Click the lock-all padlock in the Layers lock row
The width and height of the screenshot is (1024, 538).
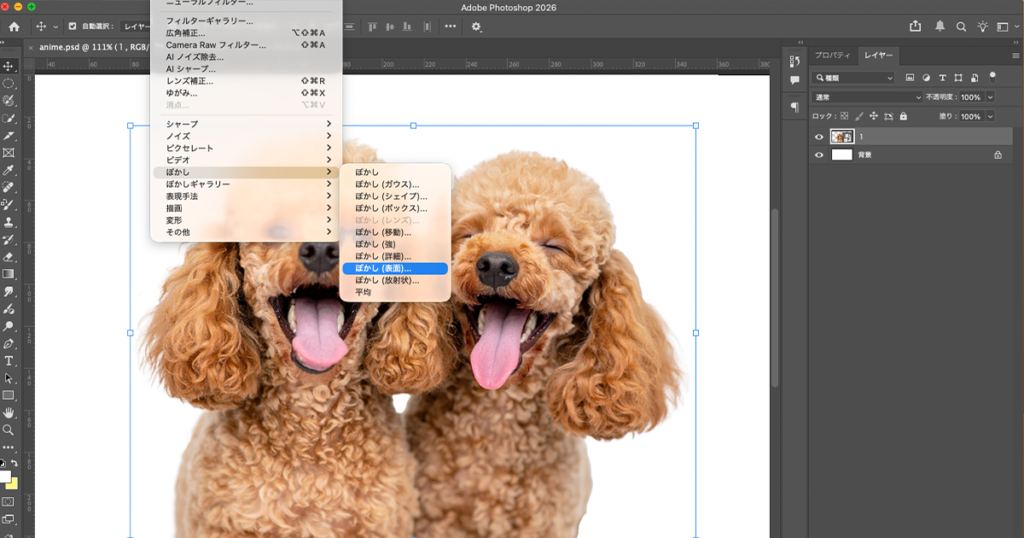pyautogui.click(x=902, y=116)
